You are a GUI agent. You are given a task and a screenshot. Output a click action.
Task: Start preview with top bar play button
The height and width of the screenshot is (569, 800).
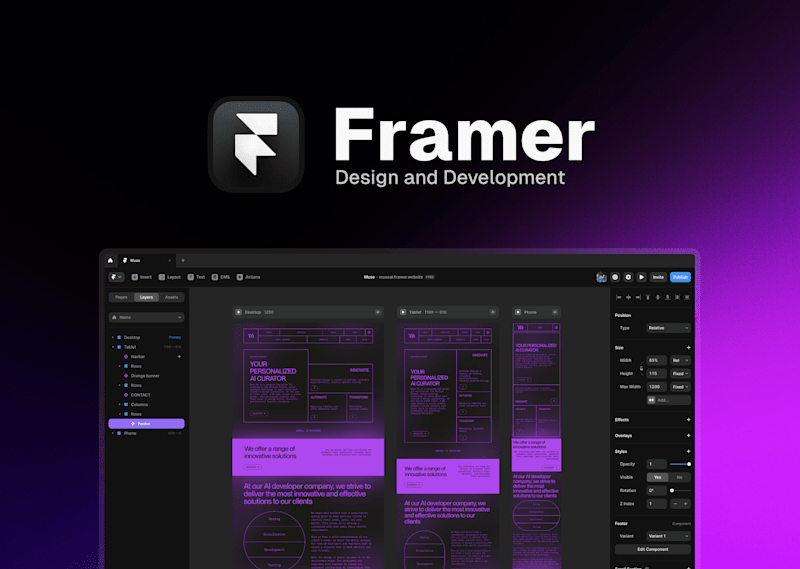[x=642, y=277]
